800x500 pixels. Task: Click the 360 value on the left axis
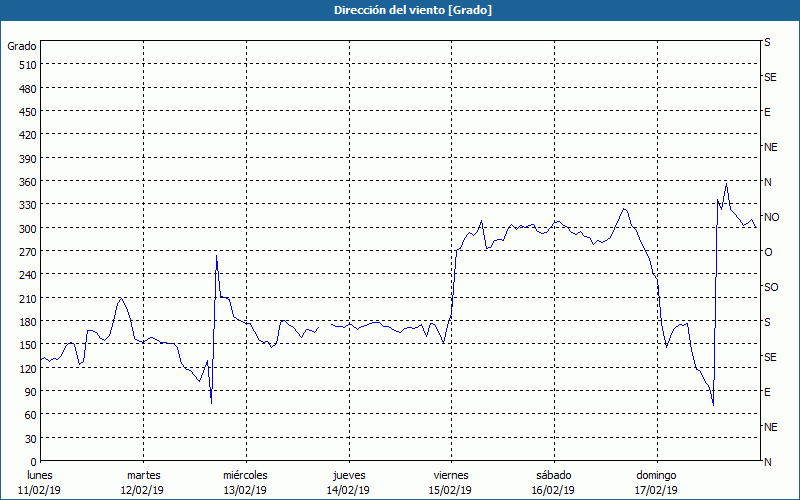(x=27, y=181)
